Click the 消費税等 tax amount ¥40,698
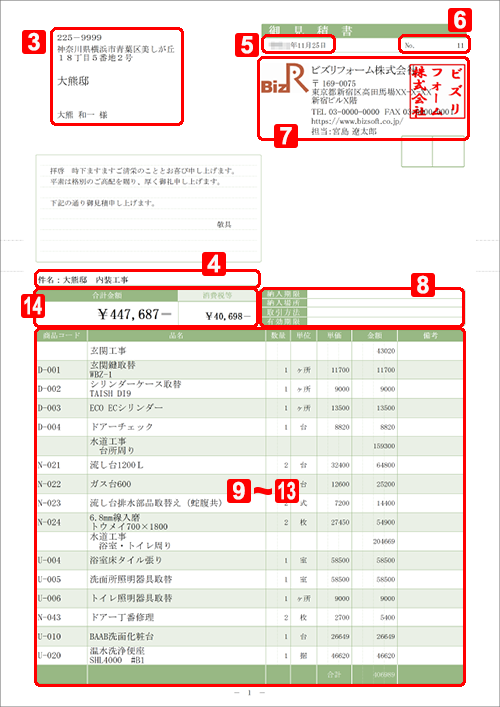 tap(228, 316)
